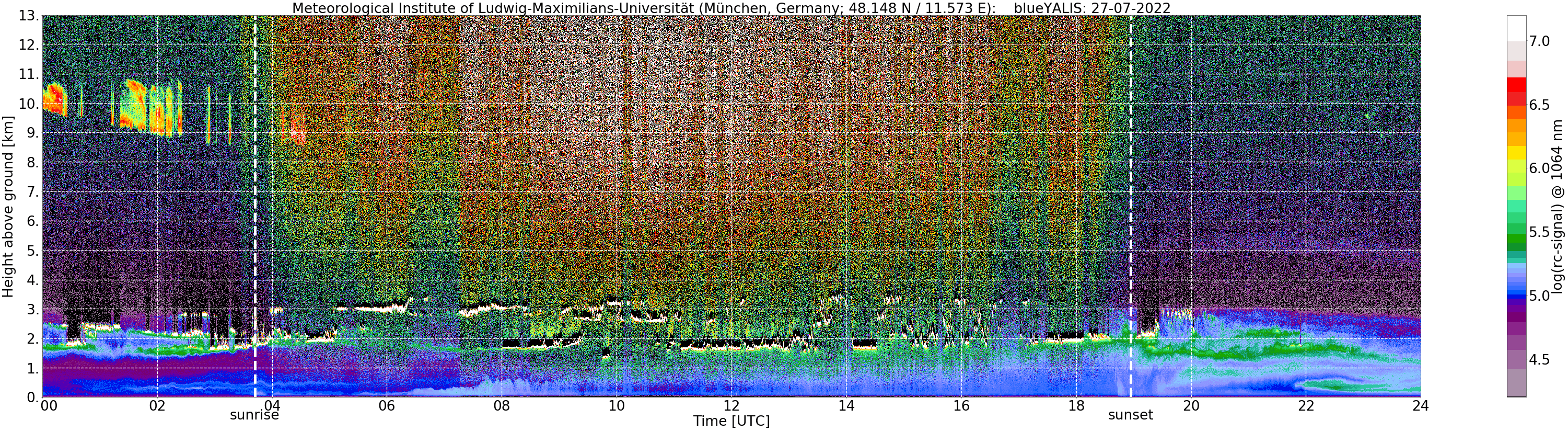The height and width of the screenshot is (431, 1568).
Task: Click the y-axis tick label '9.'
Action: 32,133
